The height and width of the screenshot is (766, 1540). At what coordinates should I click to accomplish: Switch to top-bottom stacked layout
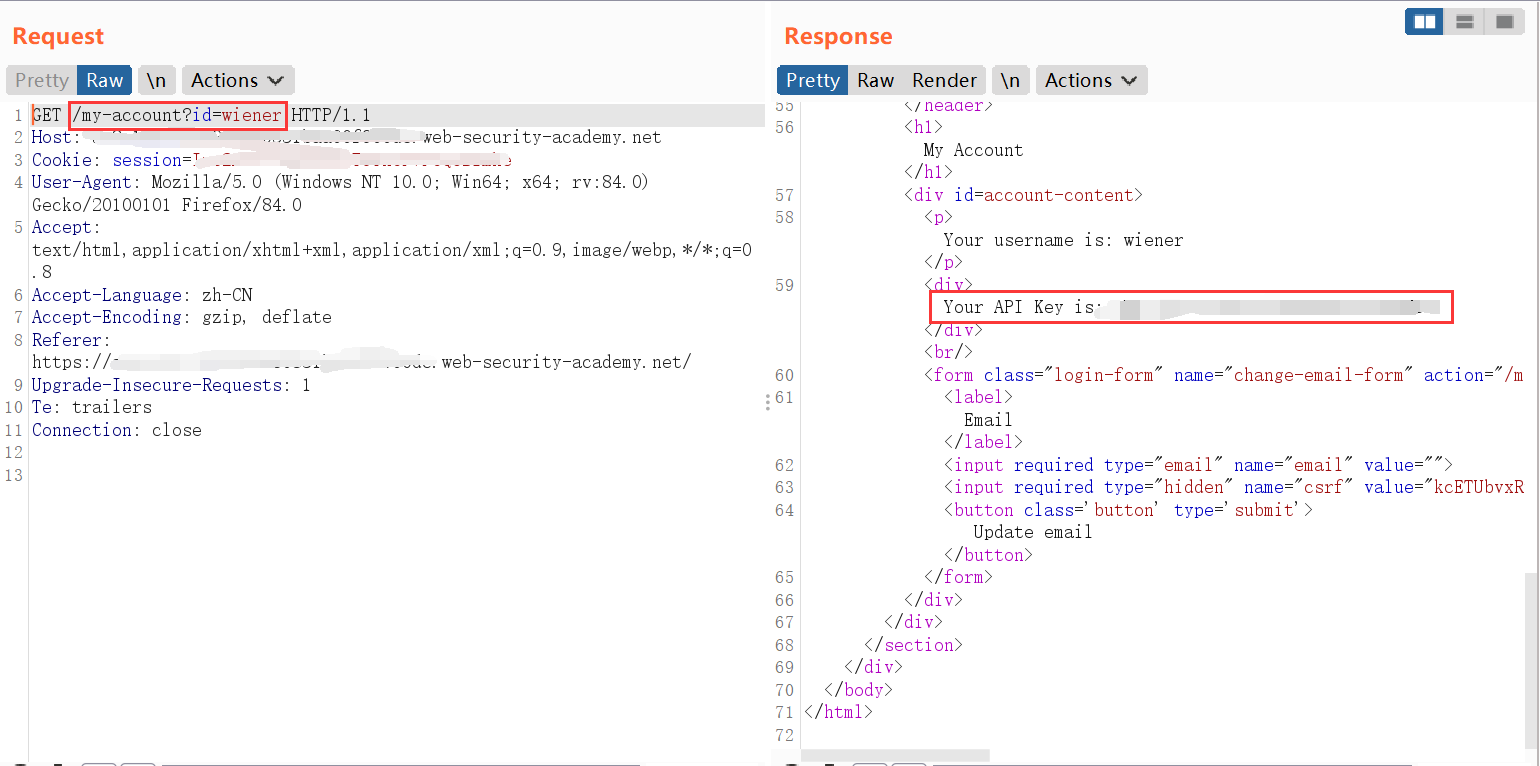pyautogui.click(x=1464, y=21)
